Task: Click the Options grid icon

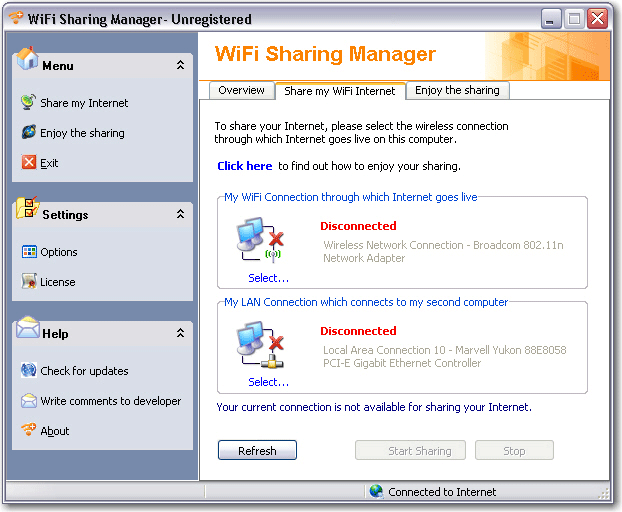Action: 29,251
